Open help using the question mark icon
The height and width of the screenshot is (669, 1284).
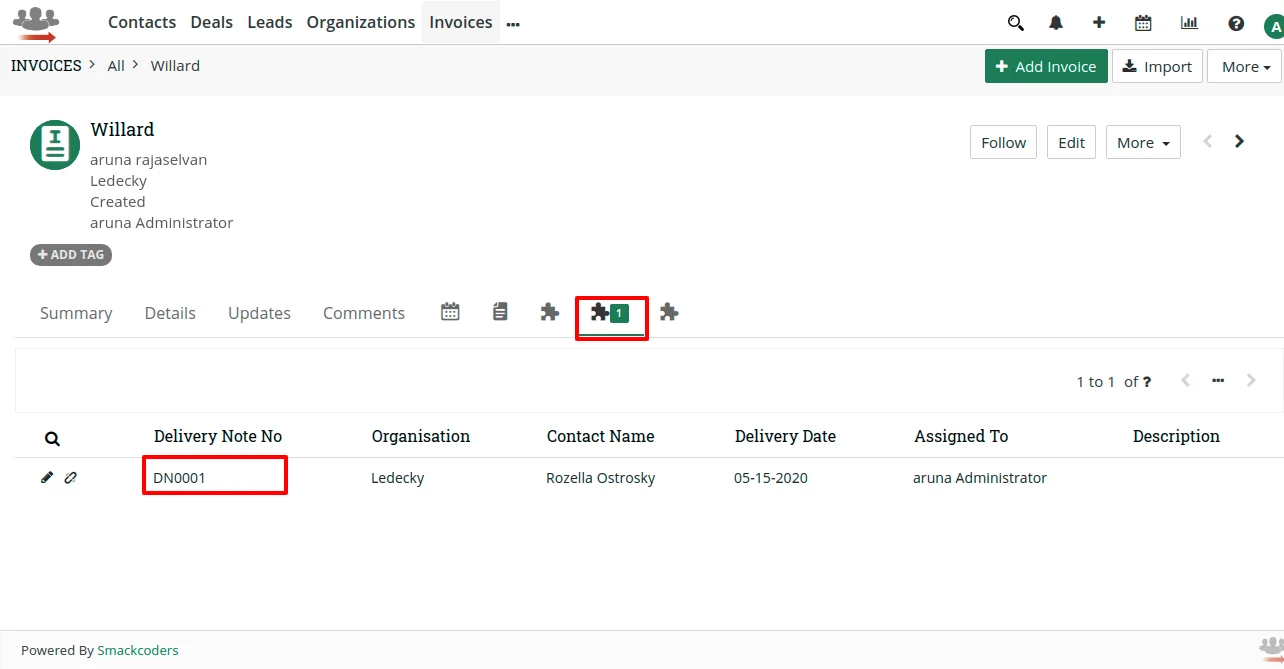pyautogui.click(x=1236, y=22)
